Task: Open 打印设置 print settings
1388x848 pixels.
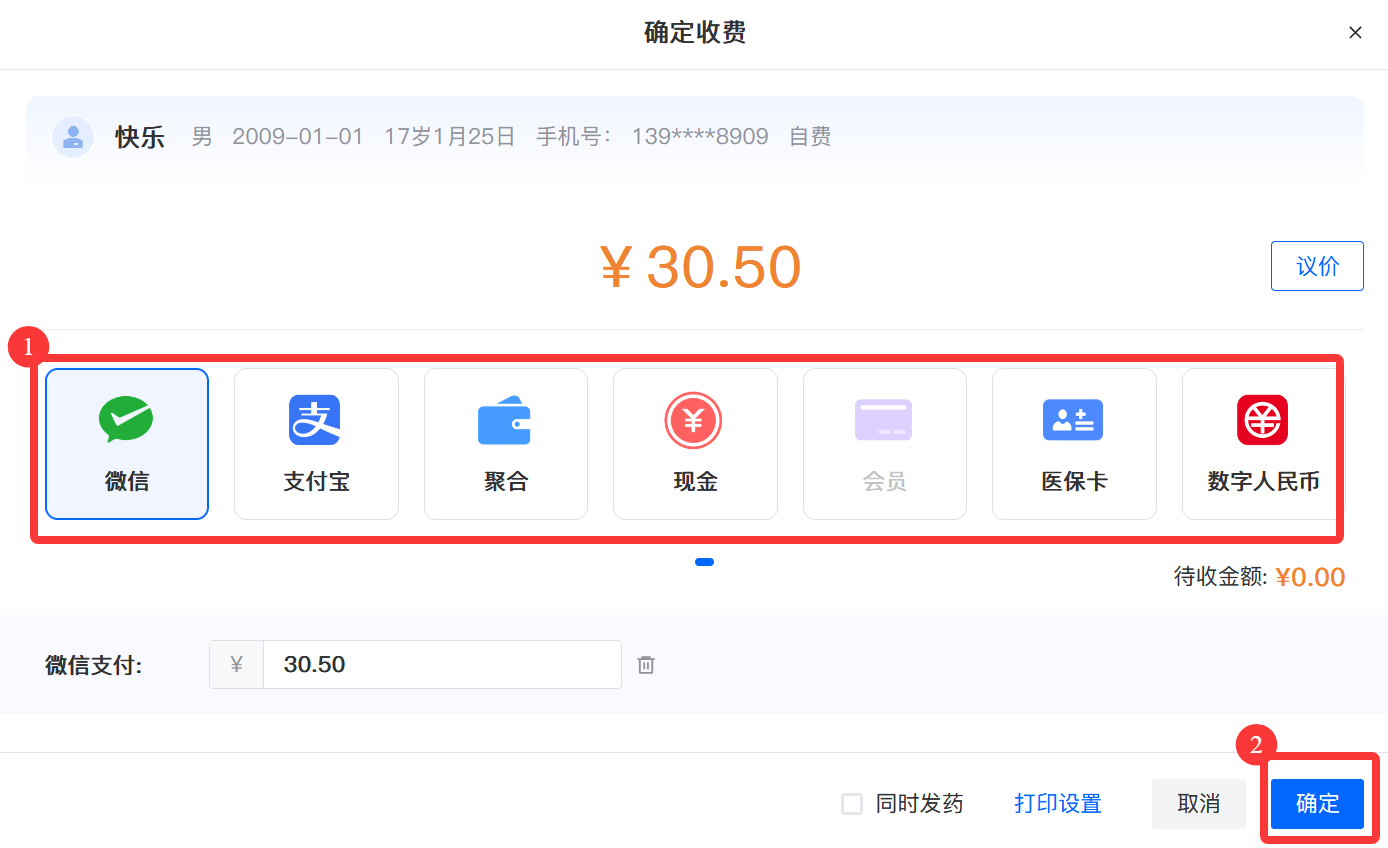Action: pyautogui.click(x=1057, y=804)
